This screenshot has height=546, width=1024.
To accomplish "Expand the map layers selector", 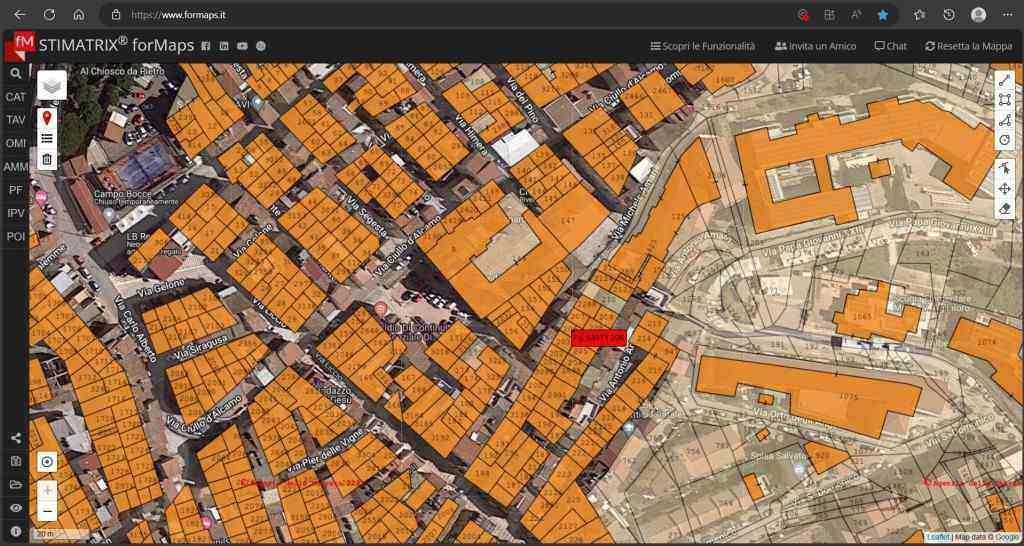I will (x=51, y=86).
